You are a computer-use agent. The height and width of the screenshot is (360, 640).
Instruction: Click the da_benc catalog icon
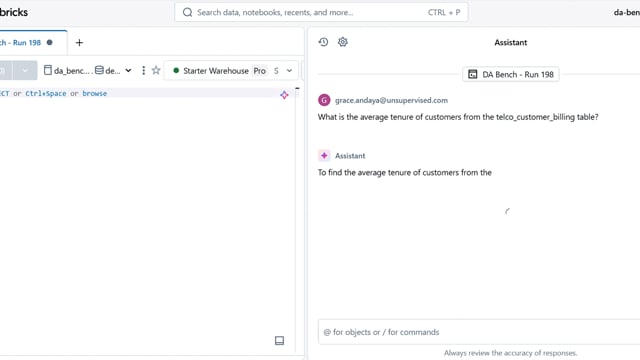coord(48,71)
